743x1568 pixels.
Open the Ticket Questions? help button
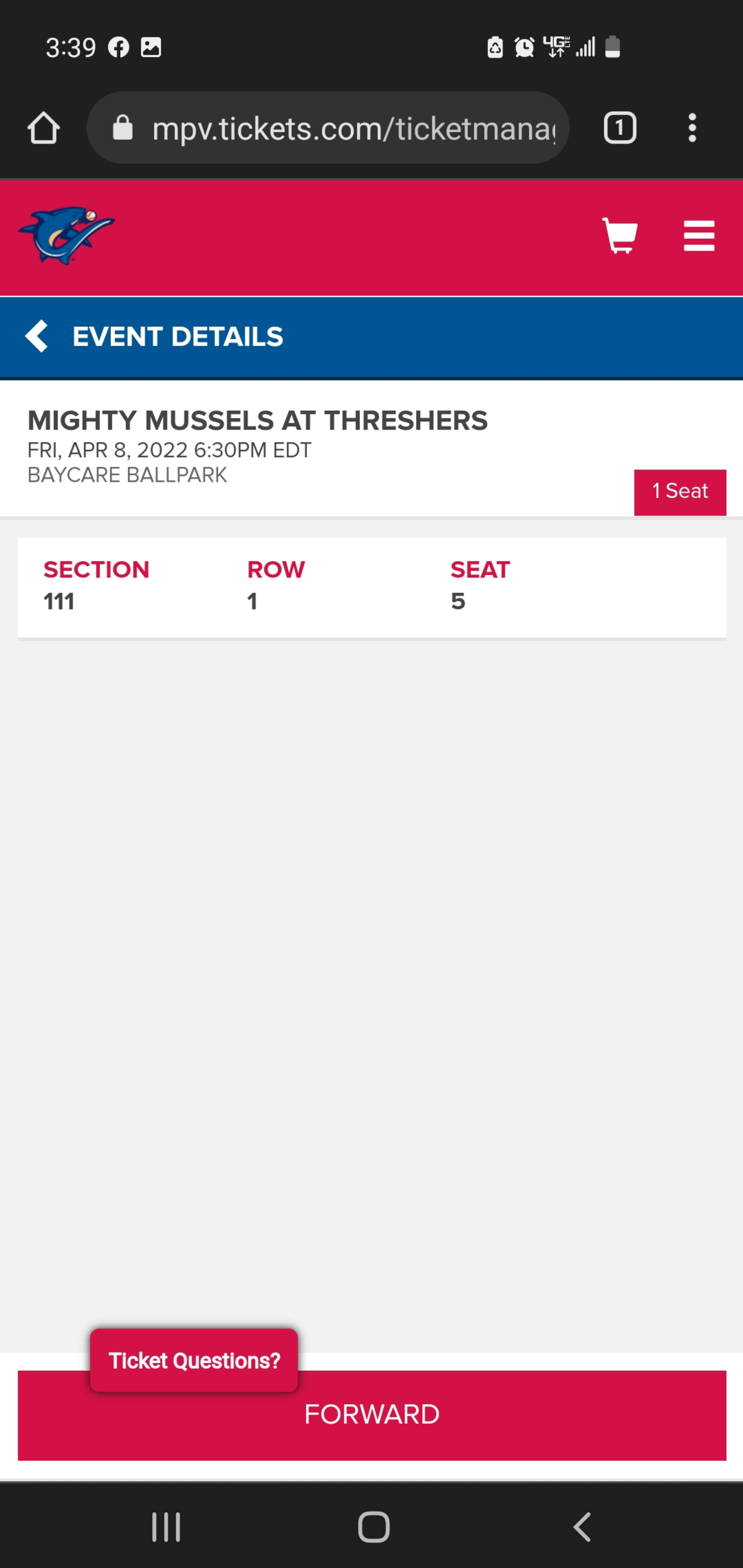pos(194,1360)
